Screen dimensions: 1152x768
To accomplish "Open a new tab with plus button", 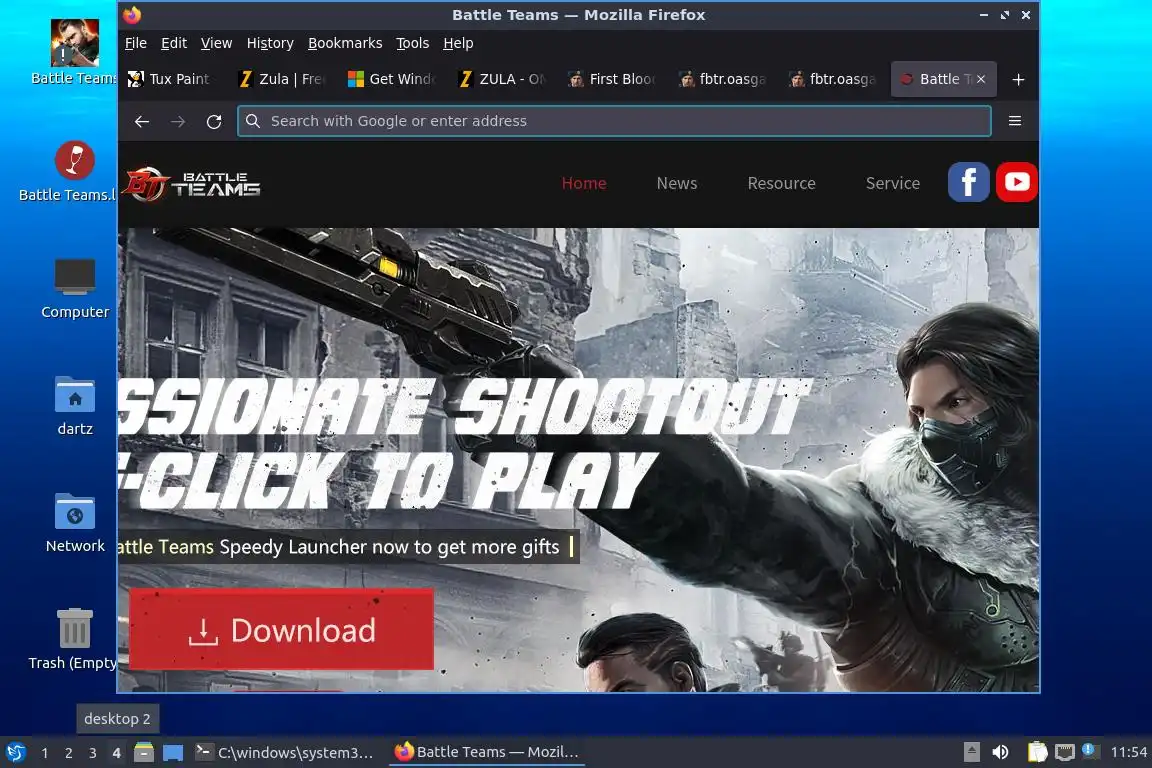I will [1018, 79].
